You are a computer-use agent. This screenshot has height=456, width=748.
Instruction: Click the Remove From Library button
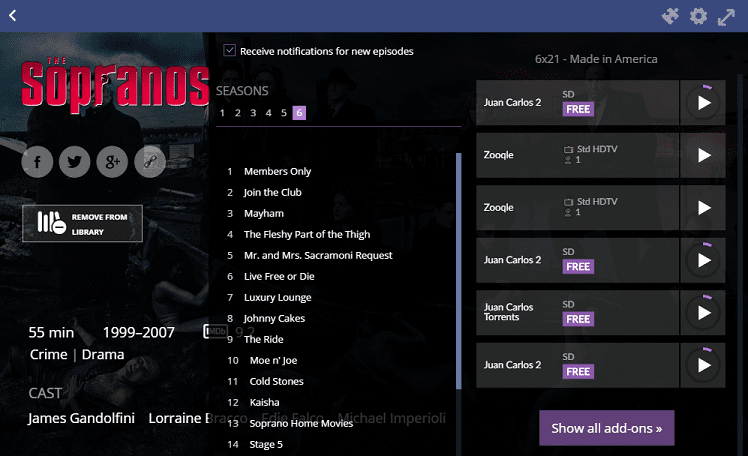point(83,223)
